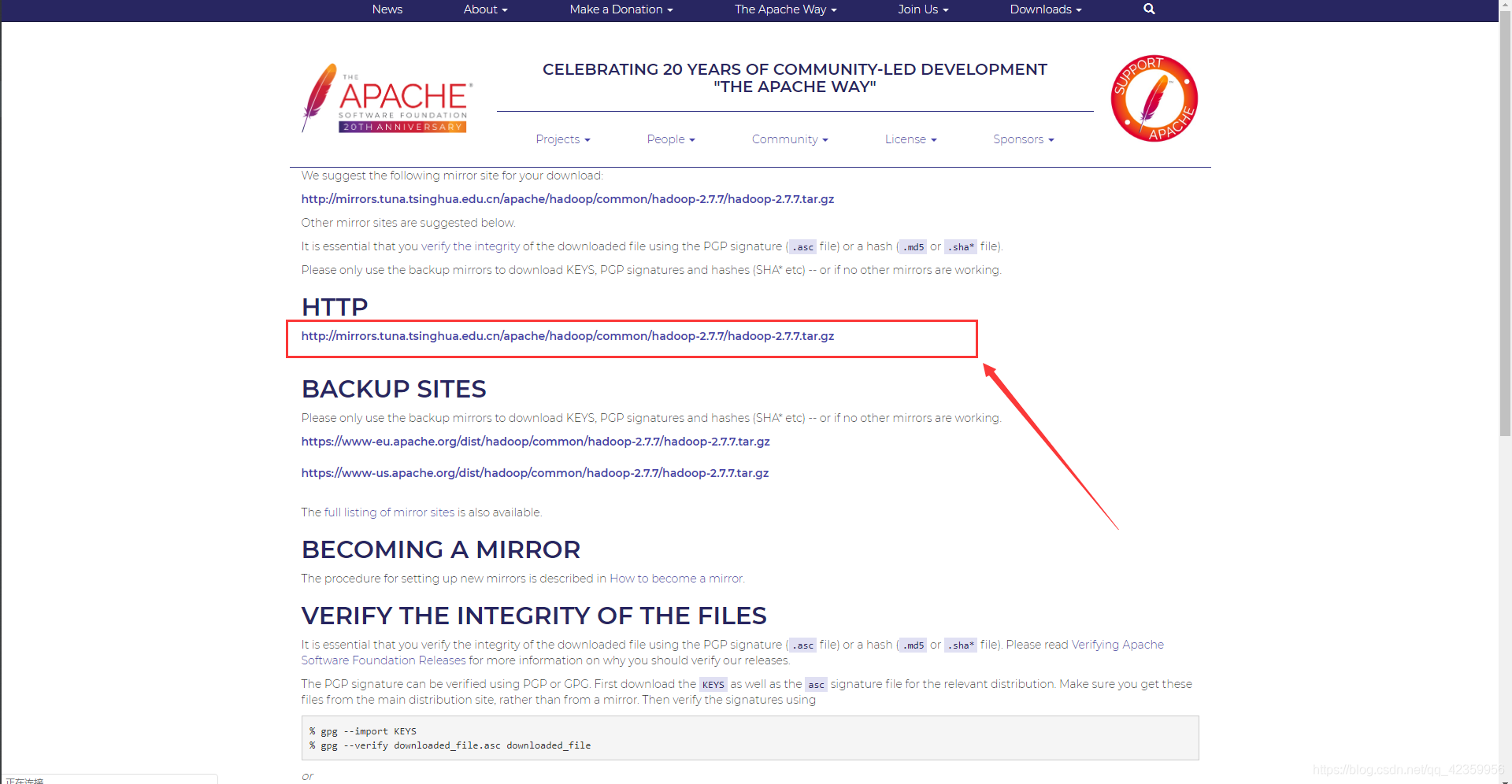Viewport: 1512px width, 784px height.
Task: Click the '.md5' code tag in top paragraph
Action: (x=913, y=247)
